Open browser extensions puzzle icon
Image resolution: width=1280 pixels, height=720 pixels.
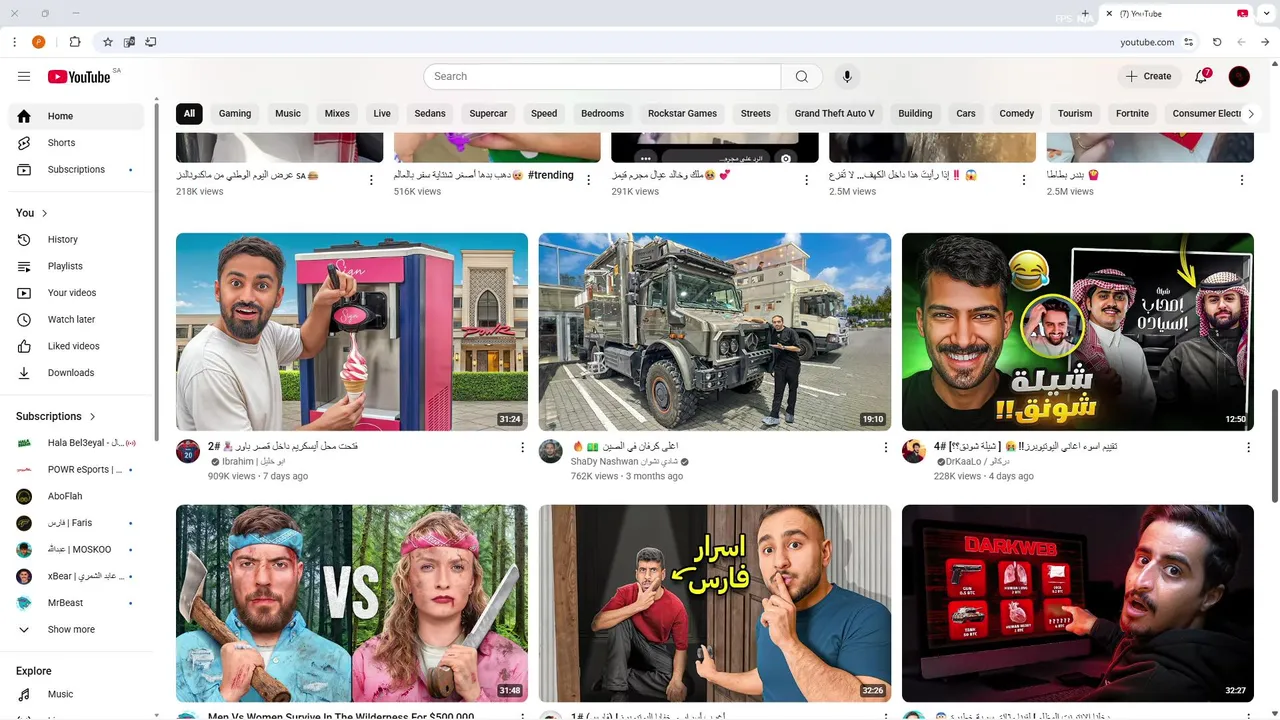click(x=75, y=42)
